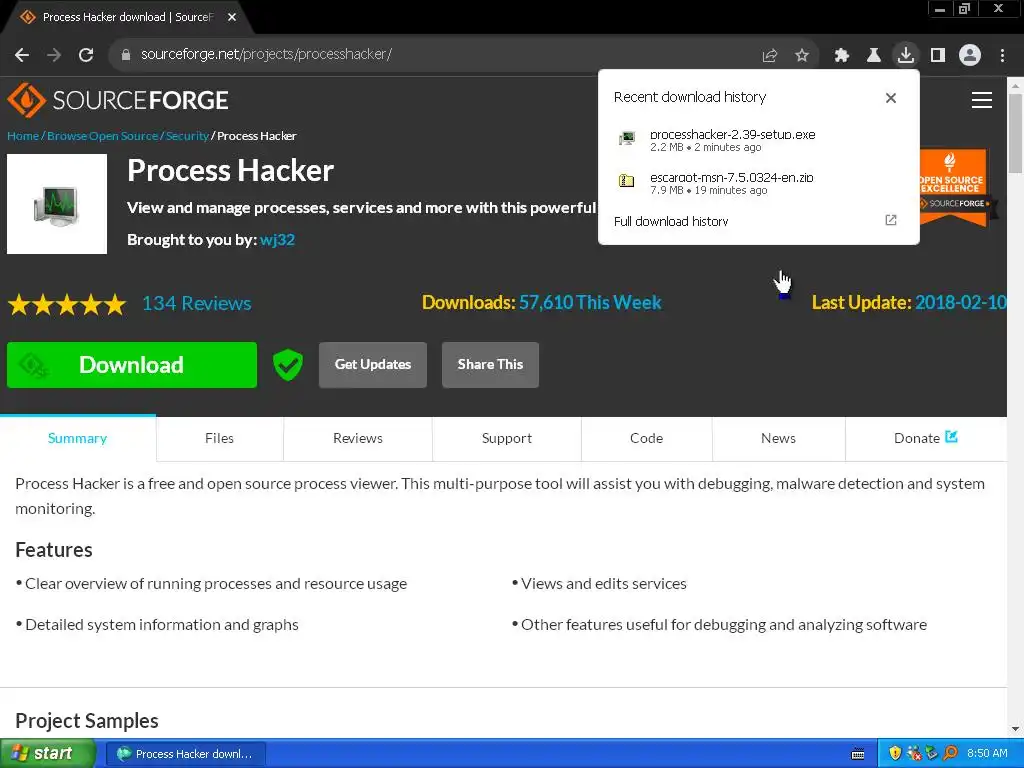This screenshot has width=1024, height=768.
Task: Click the green shield check icon
Action: click(x=287, y=364)
